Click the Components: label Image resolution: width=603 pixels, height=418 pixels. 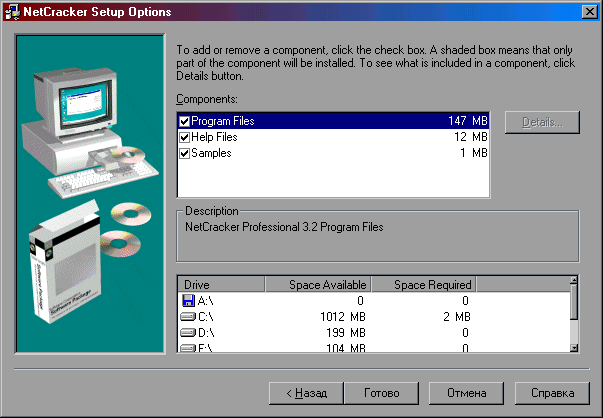(x=207, y=99)
